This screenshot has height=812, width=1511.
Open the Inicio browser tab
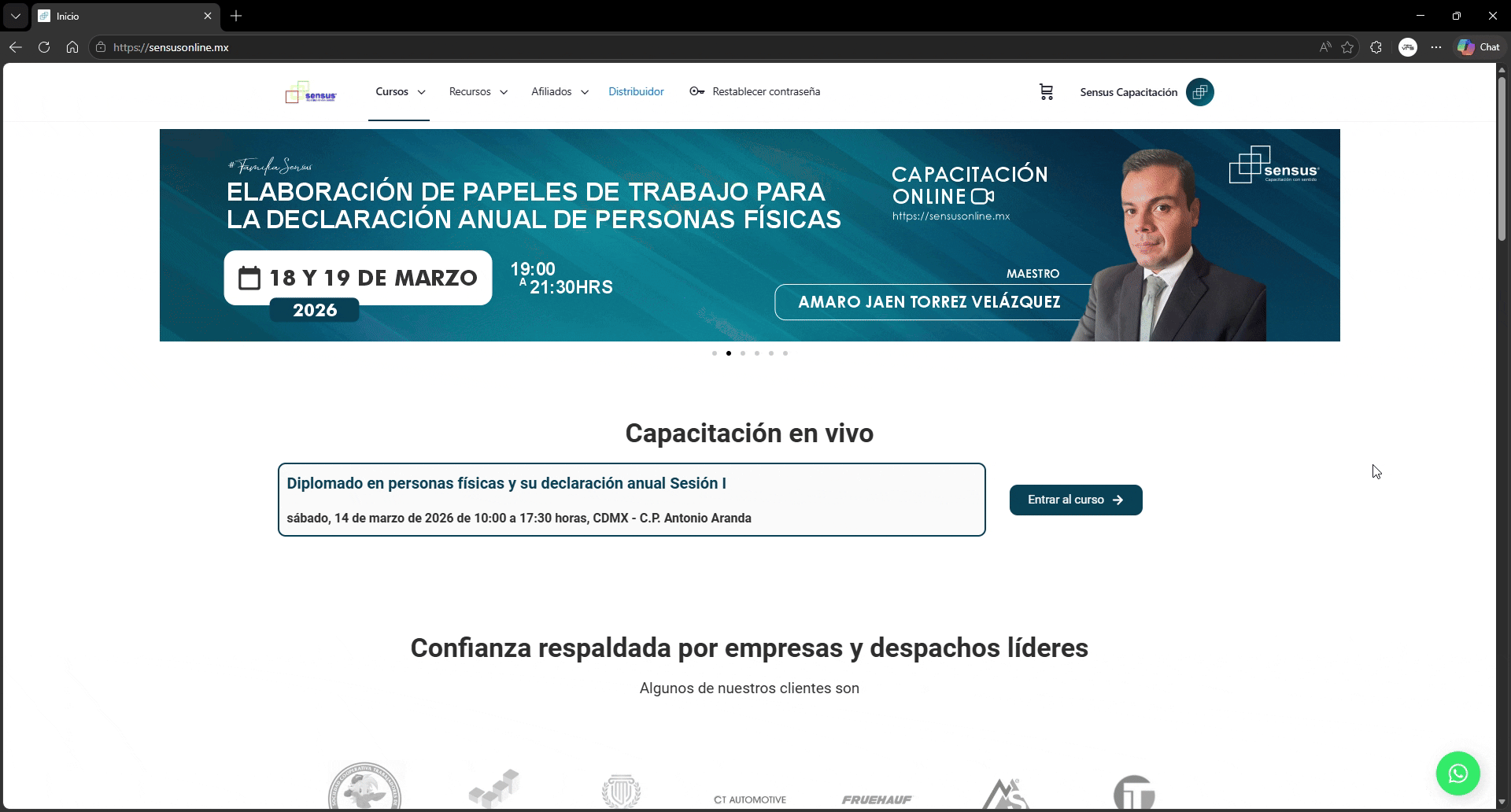(x=118, y=16)
